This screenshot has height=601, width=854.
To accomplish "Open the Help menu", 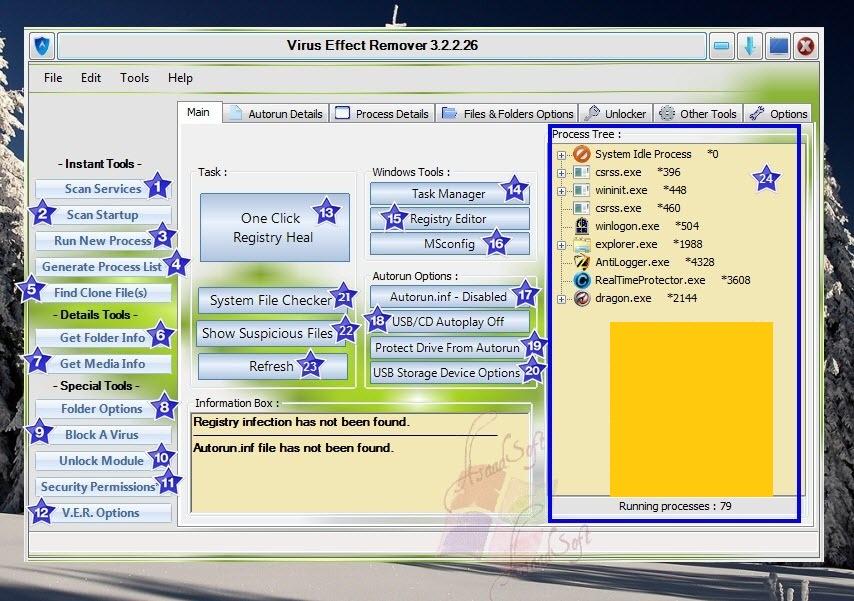I will click(x=180, y=78).
